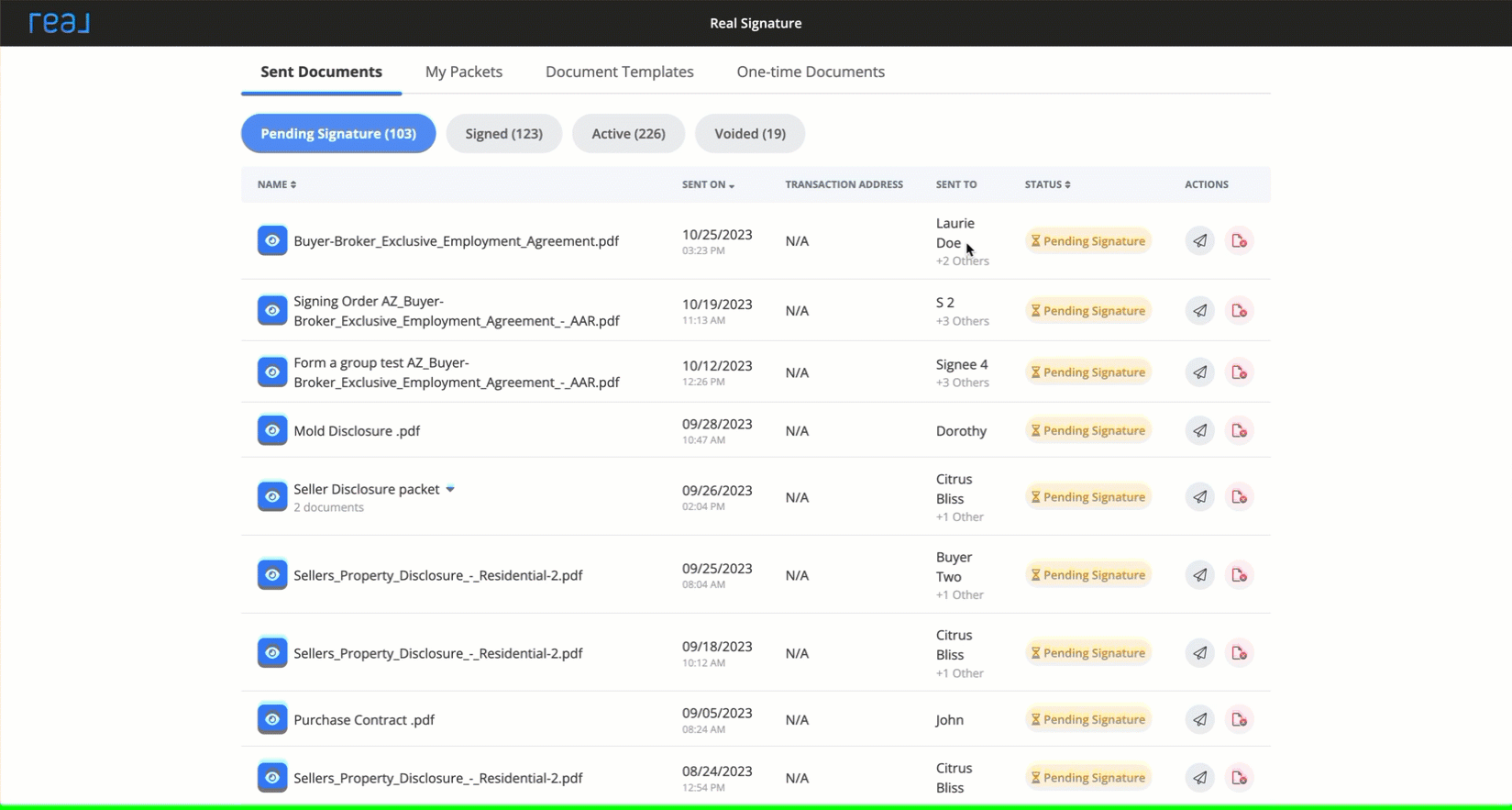Resend the Signing Order AZ_Buyer-Broker document
The width and height of the screenshot is (1512, 810).
pos(1199,311)
